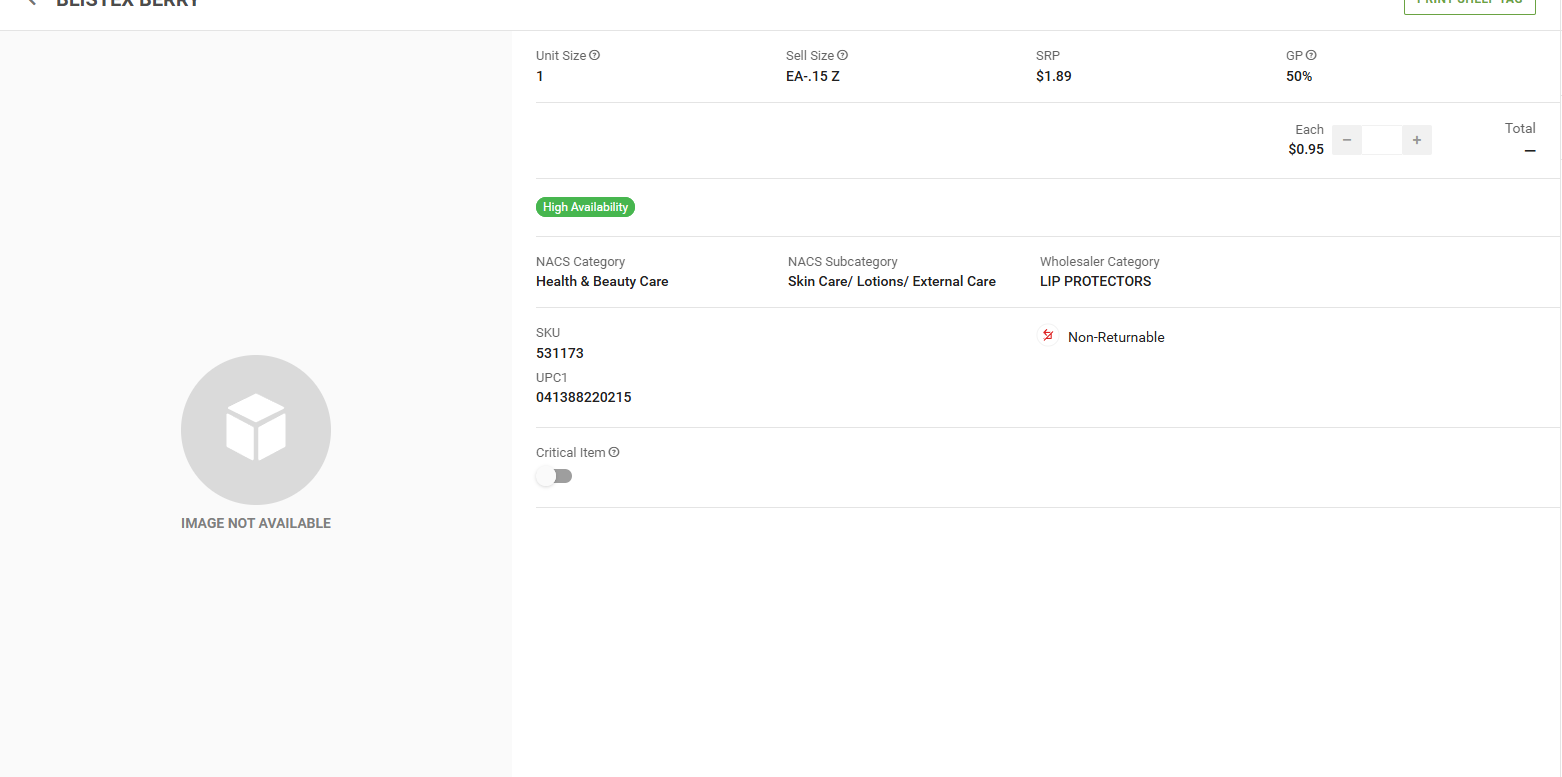Viewport: 1562px width, 777px height.
Task: Click Skin Care/ Lotions/ External Care subcategory
Action: click(891, 281)
